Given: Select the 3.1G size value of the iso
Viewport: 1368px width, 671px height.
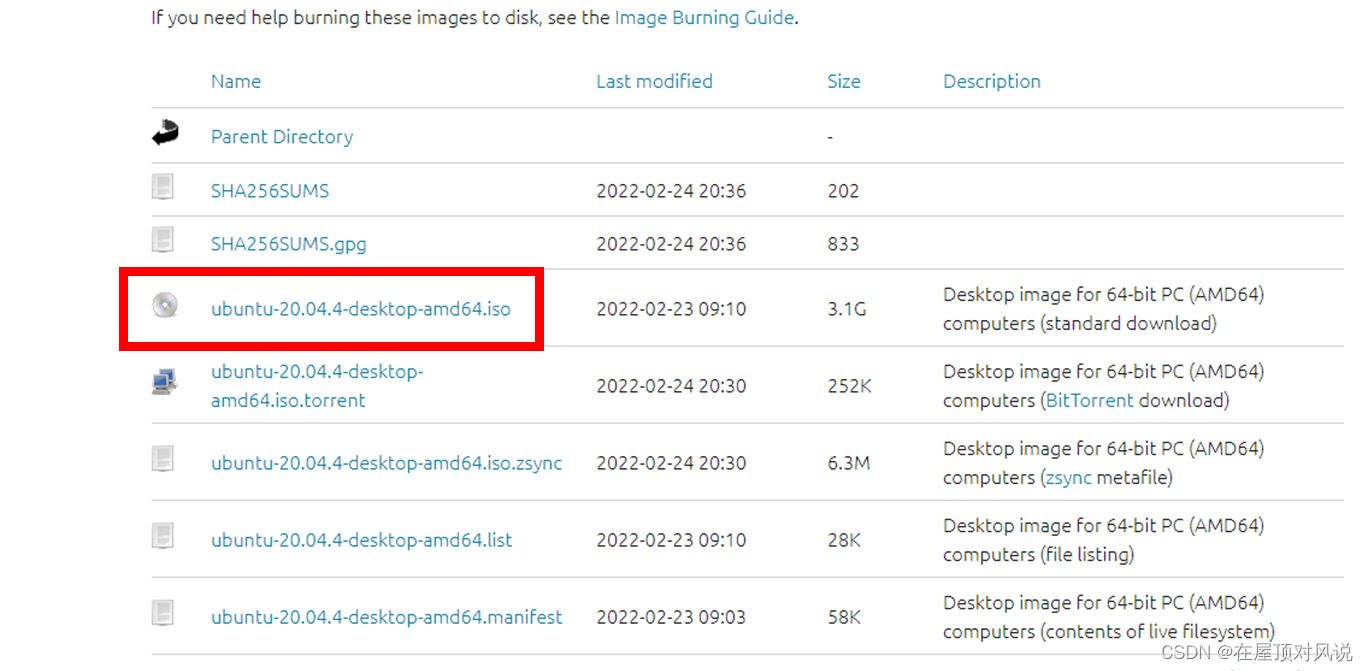Looking at the screenshot, I should pos(847,310).
